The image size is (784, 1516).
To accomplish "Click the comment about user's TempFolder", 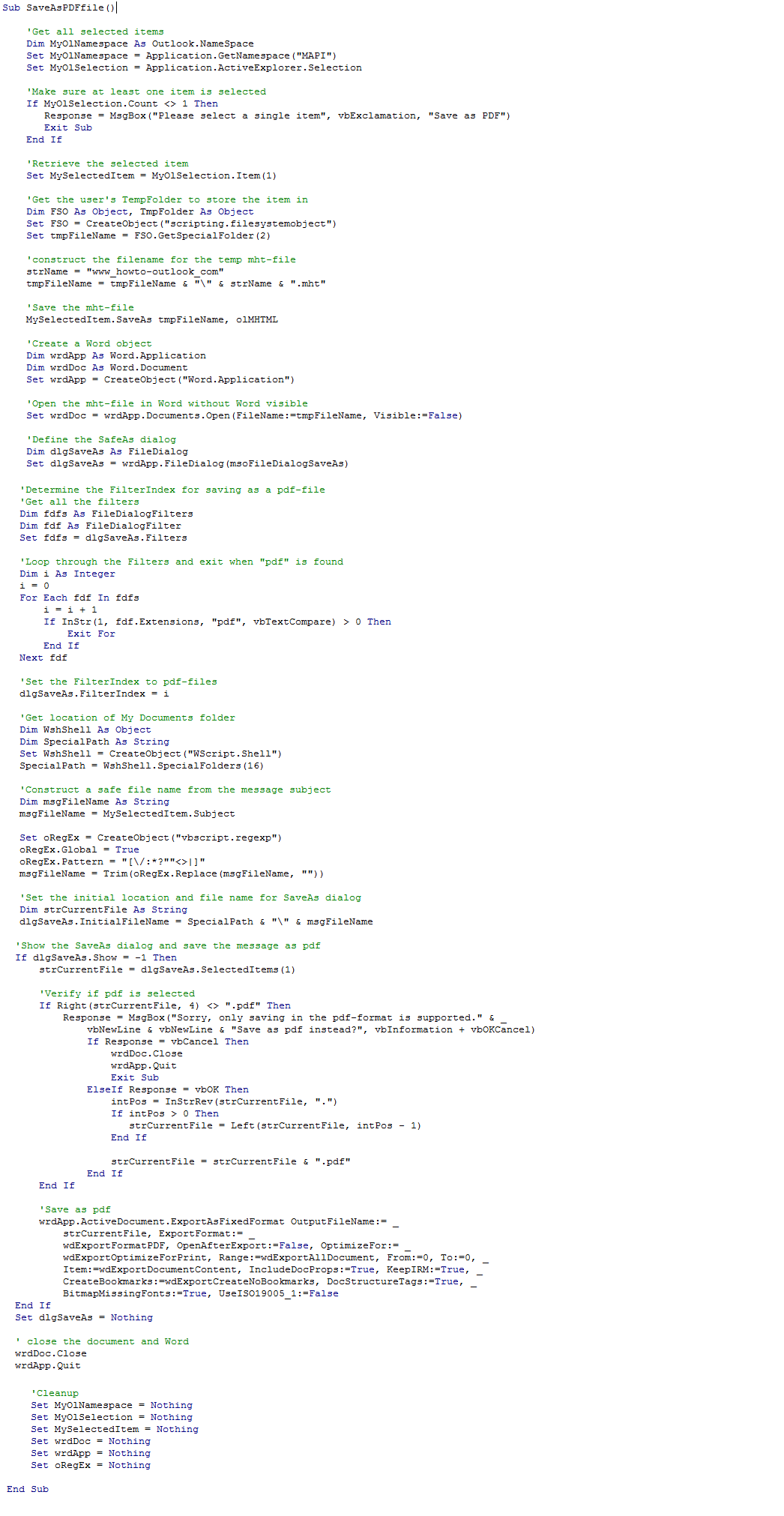I will 167,199.
